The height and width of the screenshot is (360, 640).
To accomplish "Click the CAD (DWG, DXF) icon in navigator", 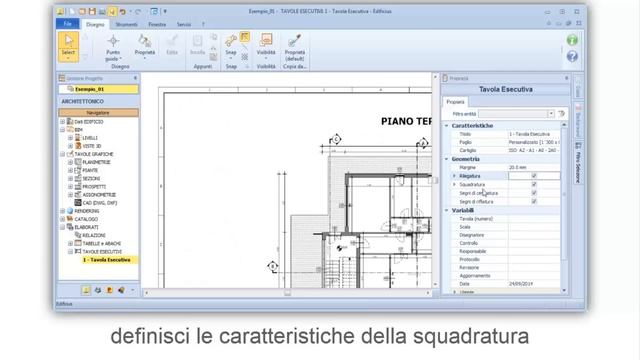I will coord(78,203).
